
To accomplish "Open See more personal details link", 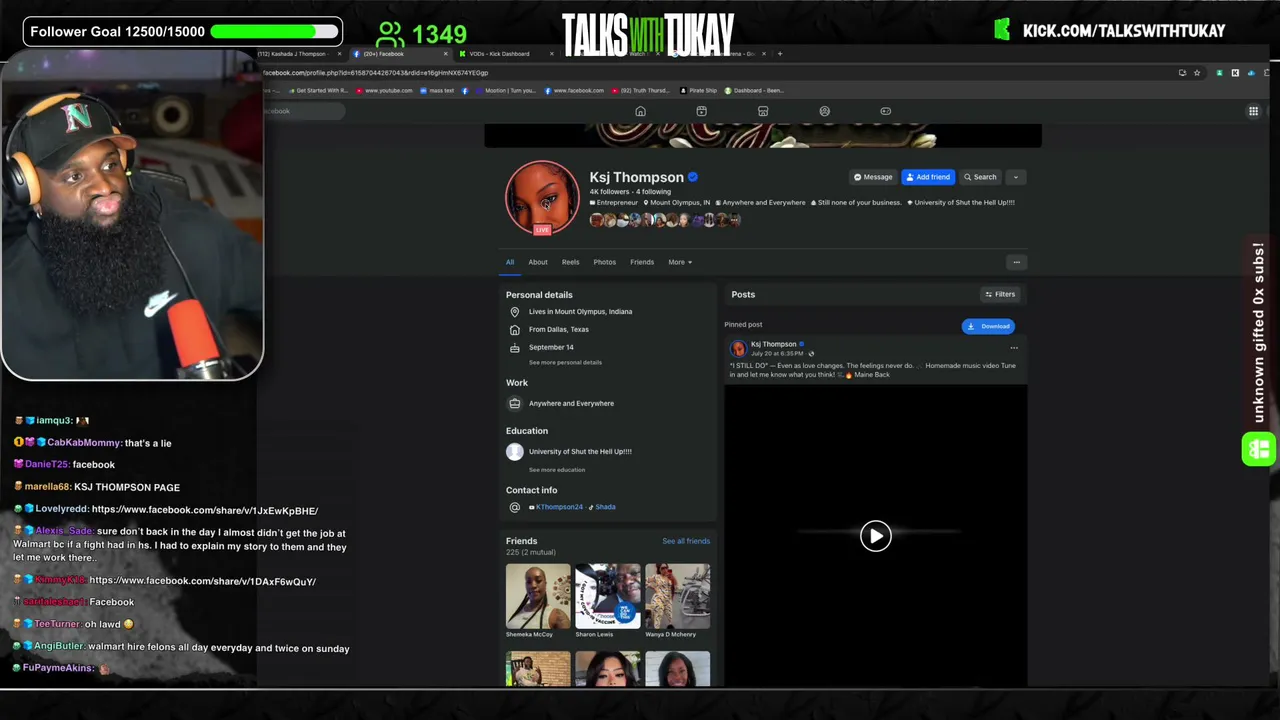I will click(x=565, y=362).
